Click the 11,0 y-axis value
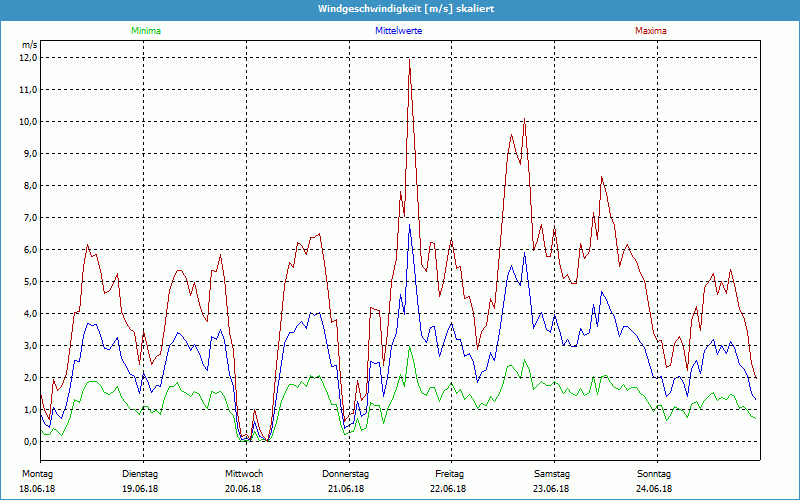Image resolution: width=800 pixels, height=500 pixels. click(x=28, y=90)
